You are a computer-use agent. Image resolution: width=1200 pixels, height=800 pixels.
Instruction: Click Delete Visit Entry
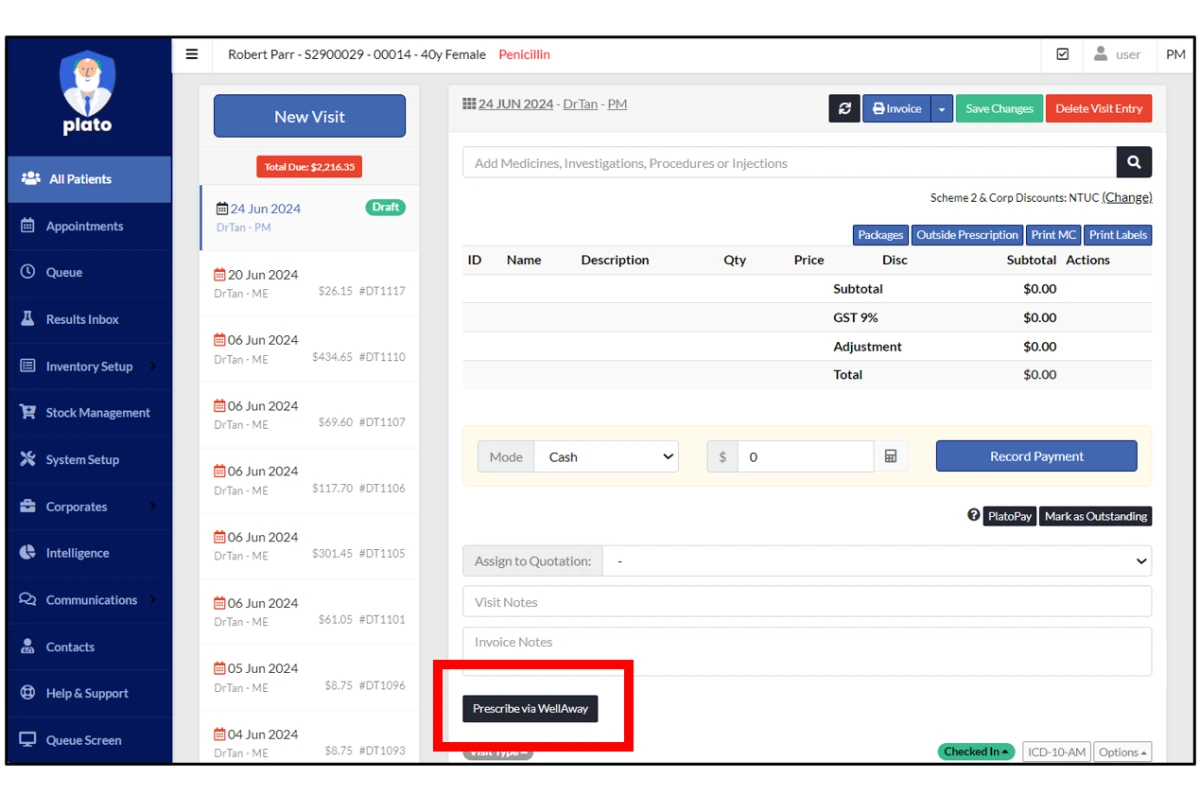pos(1099,109)
